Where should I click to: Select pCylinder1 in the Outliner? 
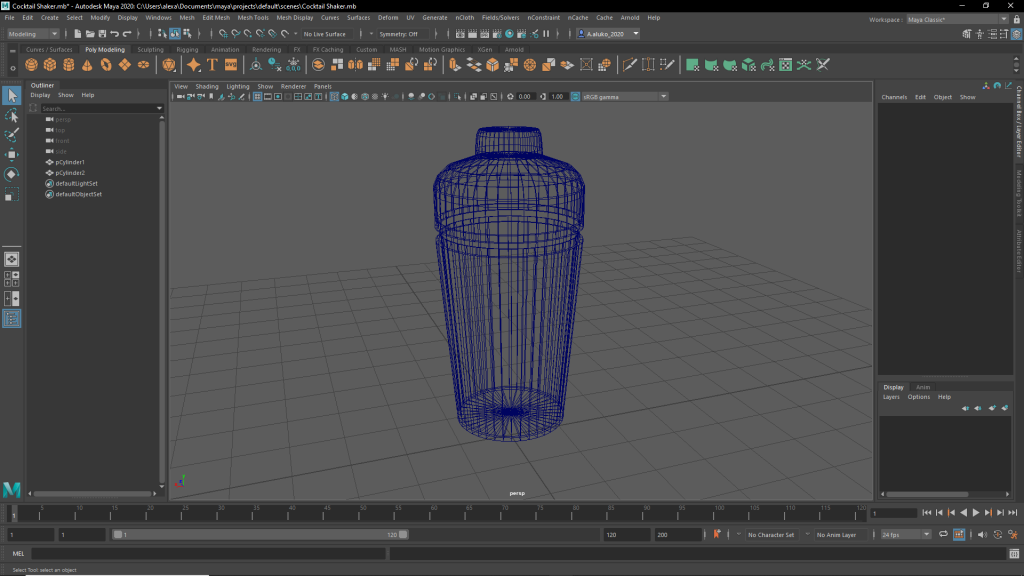(70, 162)
